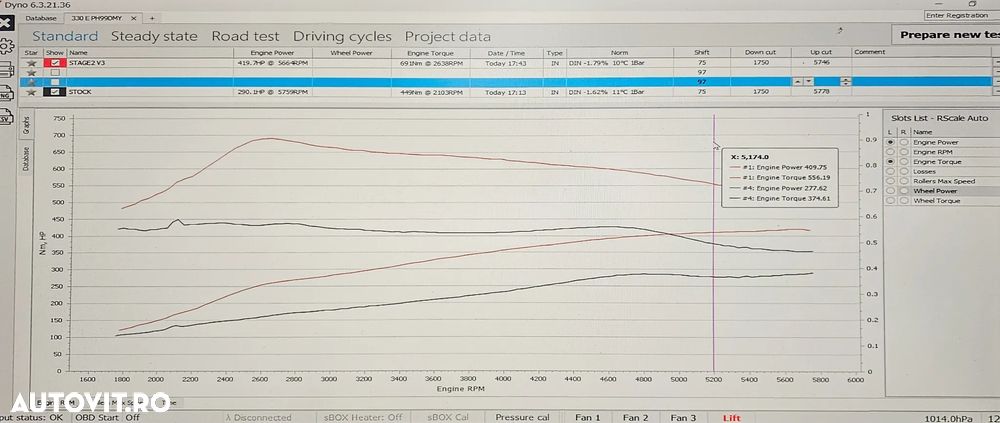
Task: Switch to the Database top tab
Action: (x=41, y=19)
